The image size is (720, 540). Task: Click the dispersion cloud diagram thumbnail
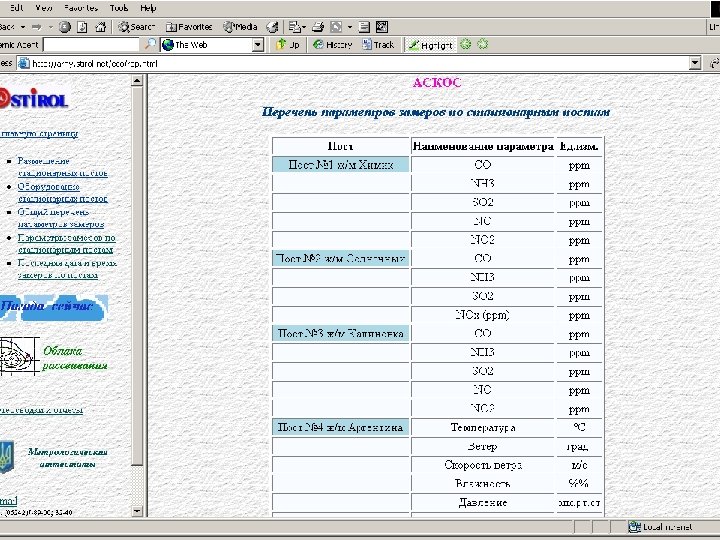(x=19, y=356)
